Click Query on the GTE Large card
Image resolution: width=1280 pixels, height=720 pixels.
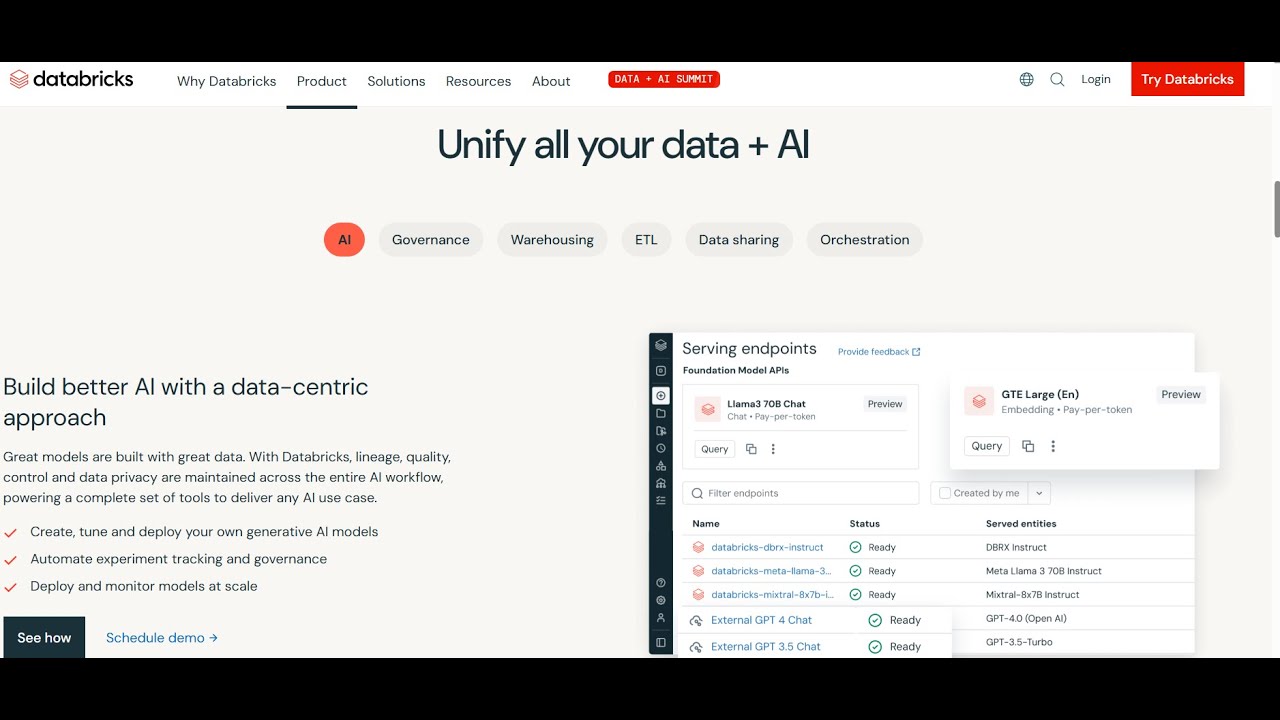[987, 446]
